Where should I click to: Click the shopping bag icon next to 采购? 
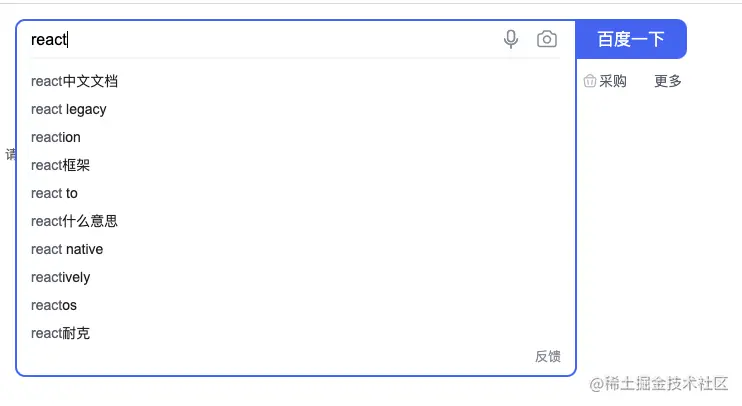pos(590,81)
